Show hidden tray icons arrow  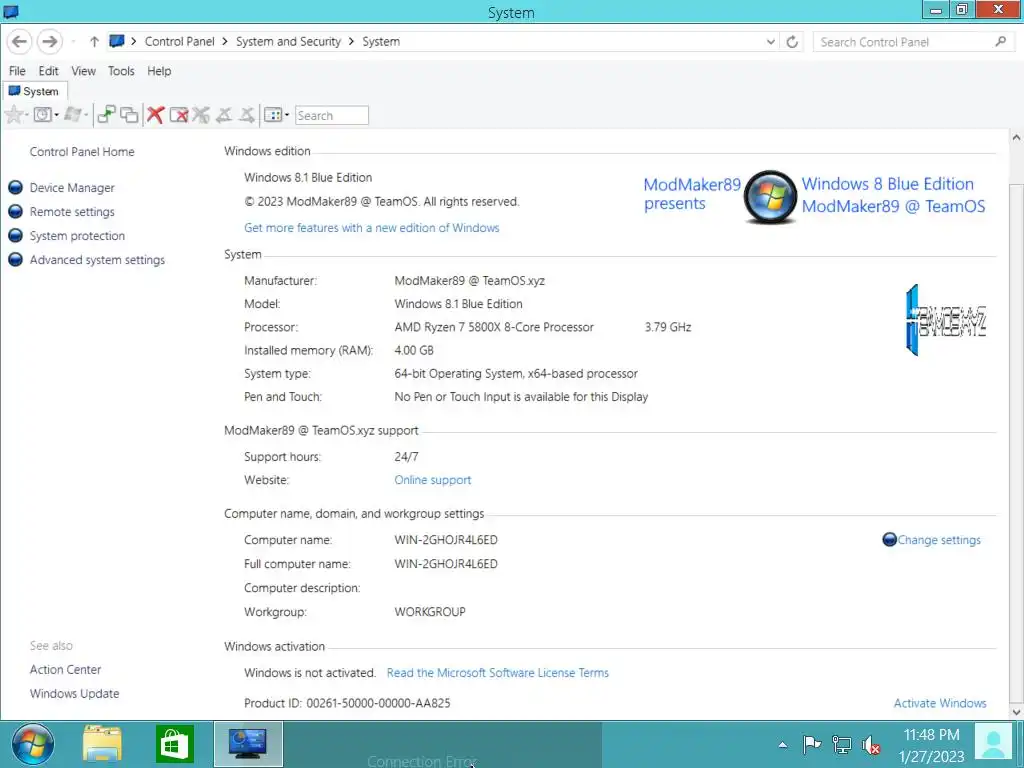click(782, 744)
